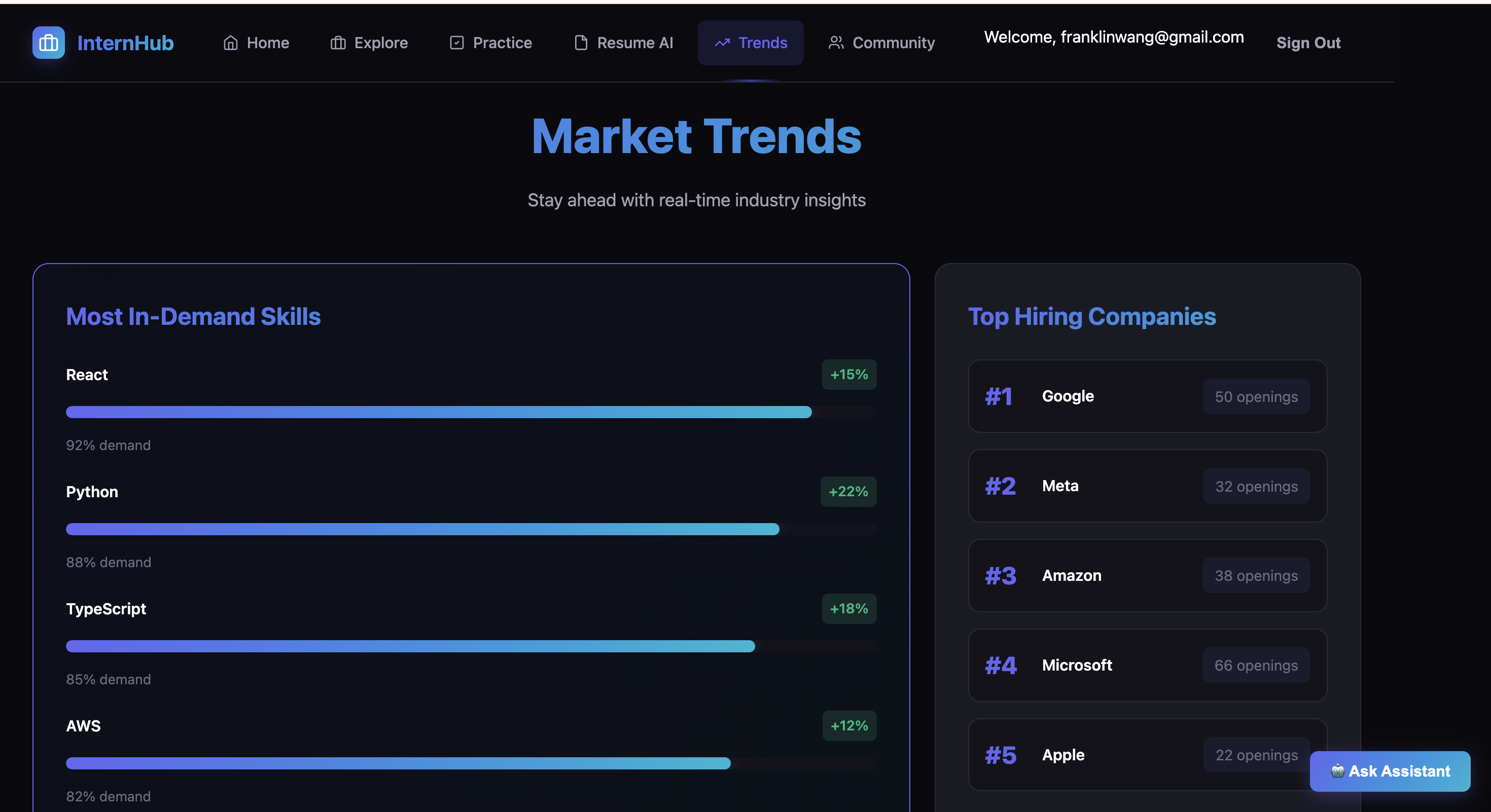Click the Microsoft 66 openings badge
The image size is (1491, 812).
[1255, 665]
